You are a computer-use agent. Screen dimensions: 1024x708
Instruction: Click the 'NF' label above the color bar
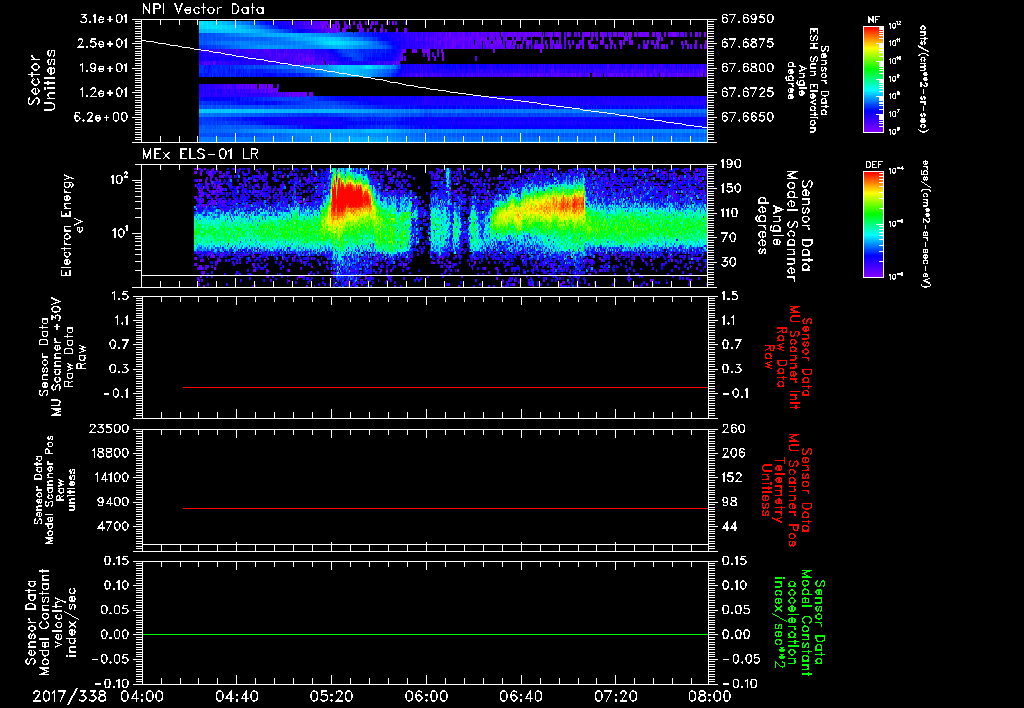point(873,20)
